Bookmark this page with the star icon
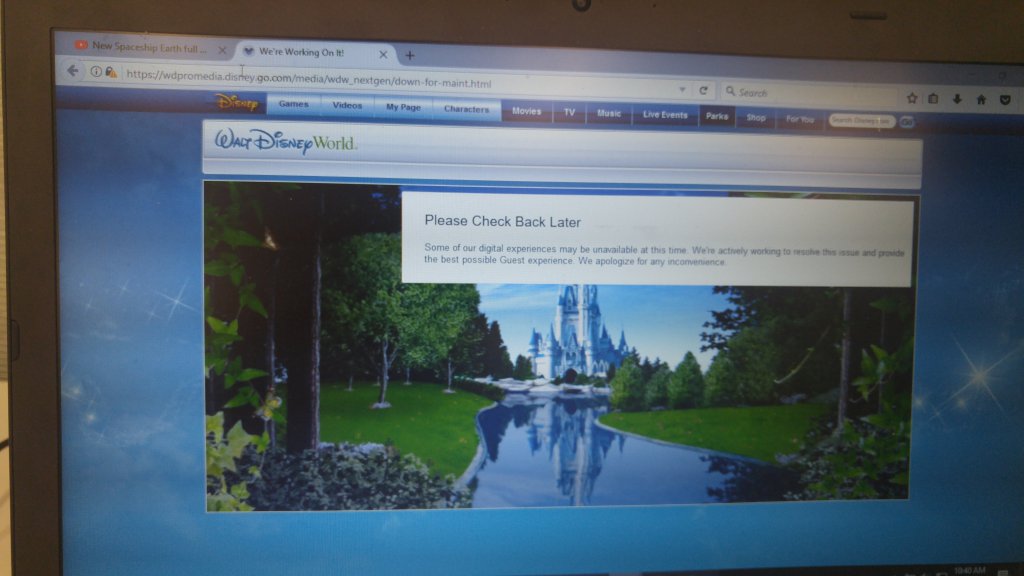 point(912,98)
